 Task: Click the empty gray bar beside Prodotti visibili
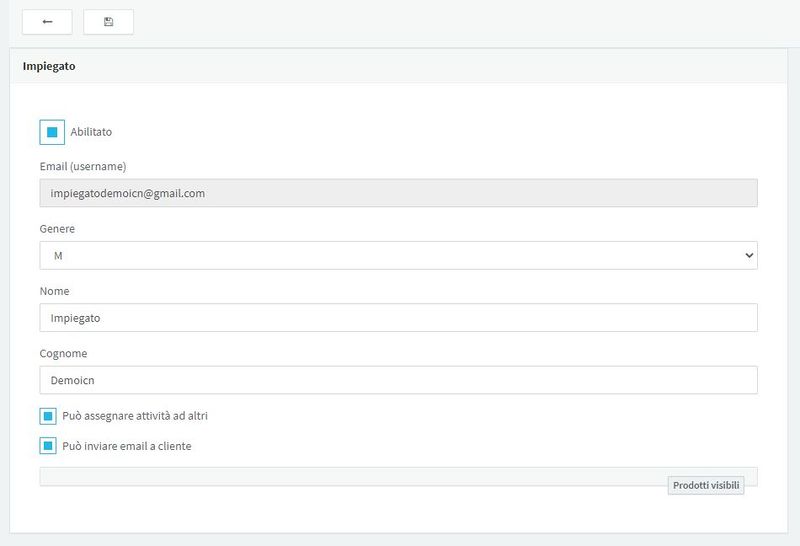coord(353,477)
